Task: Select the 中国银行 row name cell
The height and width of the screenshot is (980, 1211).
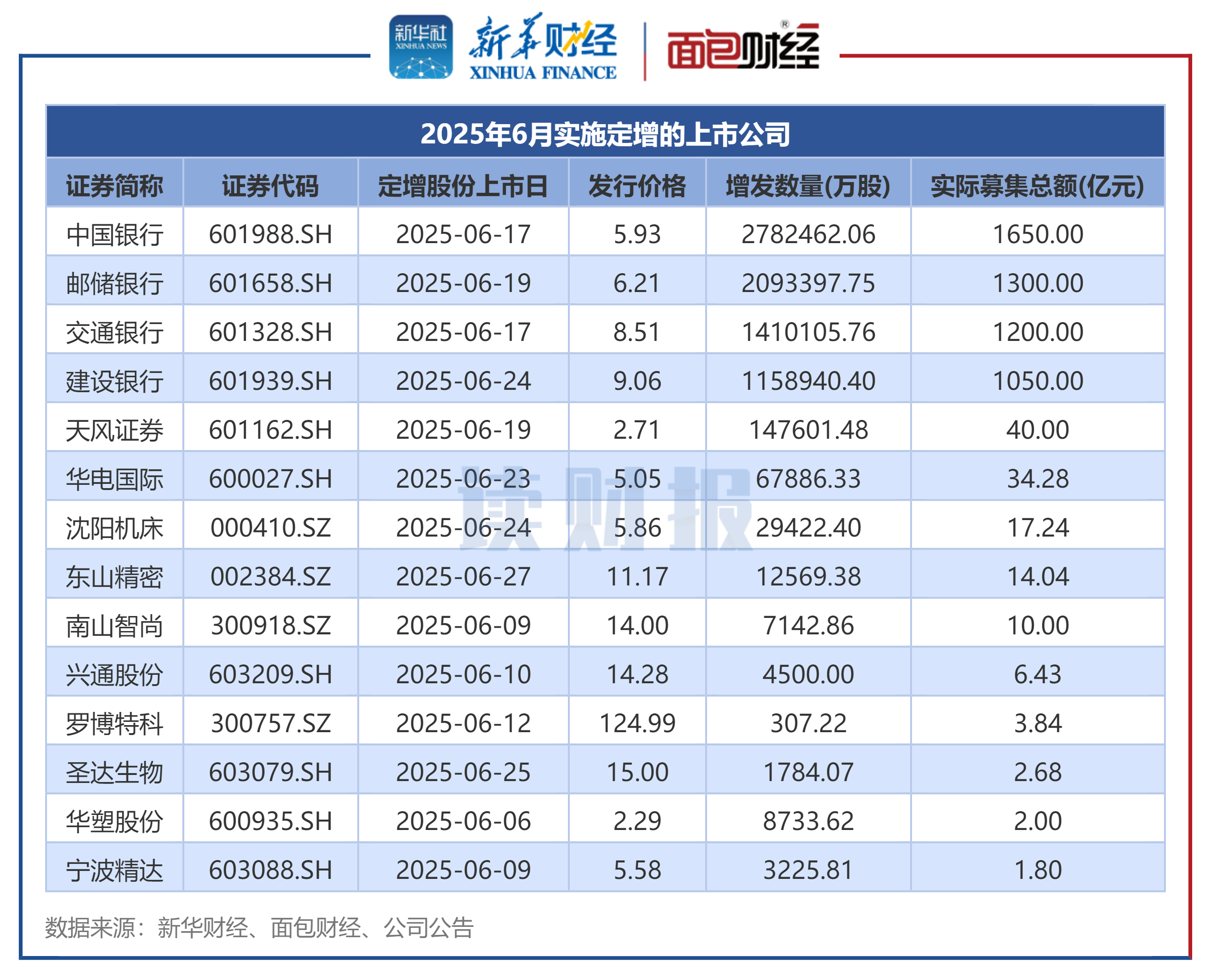Action: tap(115, 234)
